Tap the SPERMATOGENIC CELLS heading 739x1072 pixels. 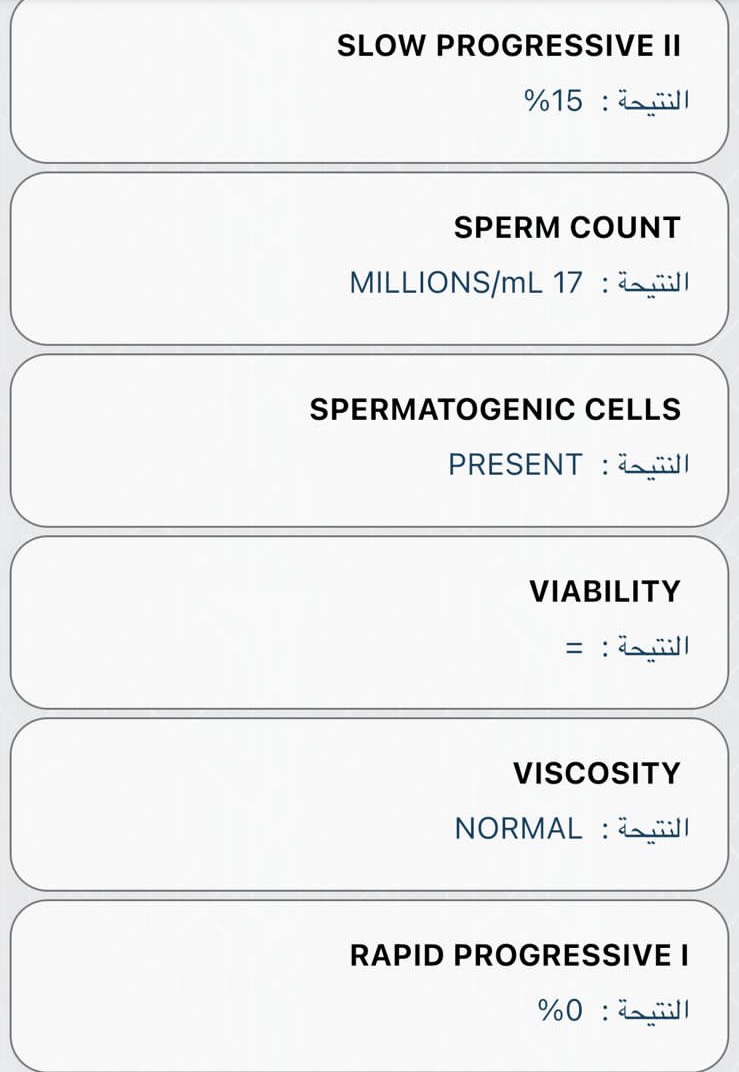(x=495, y=410)
